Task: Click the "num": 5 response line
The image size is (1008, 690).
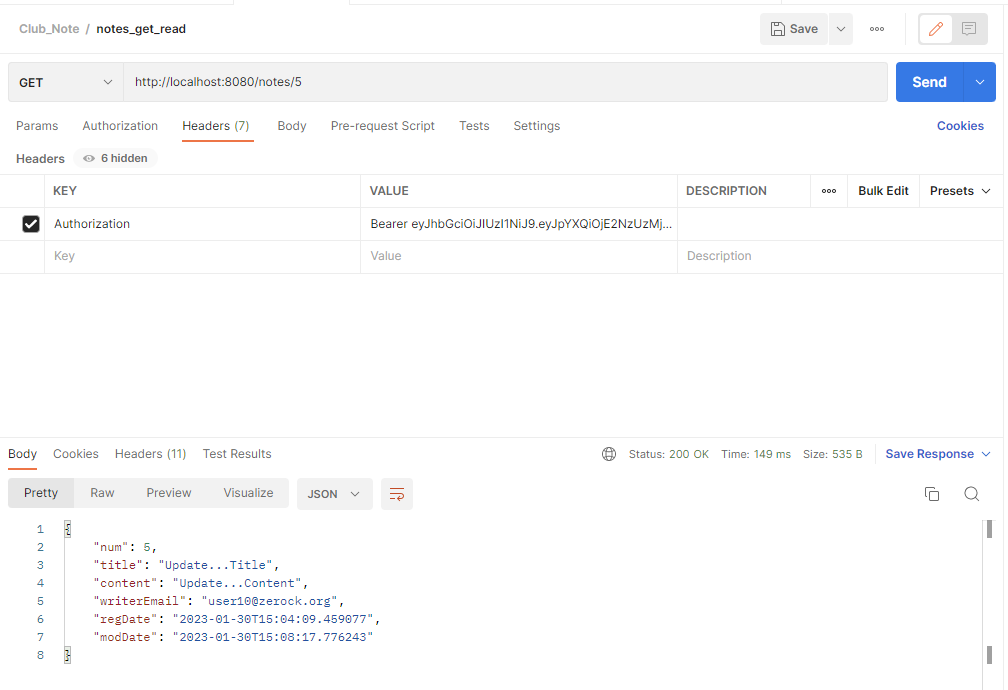Action: [125, 547]
